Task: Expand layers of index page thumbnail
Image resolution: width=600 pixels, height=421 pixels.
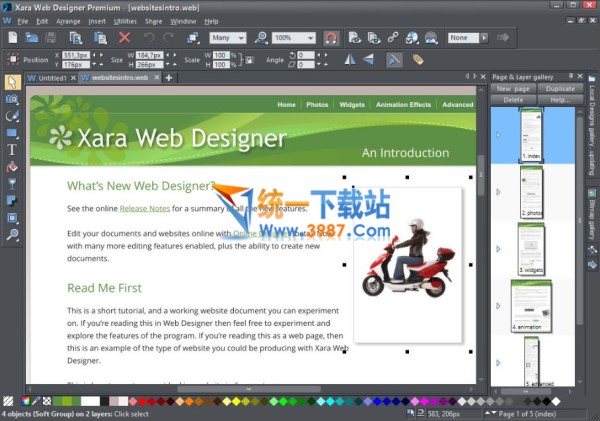Action: coord(498,135)
